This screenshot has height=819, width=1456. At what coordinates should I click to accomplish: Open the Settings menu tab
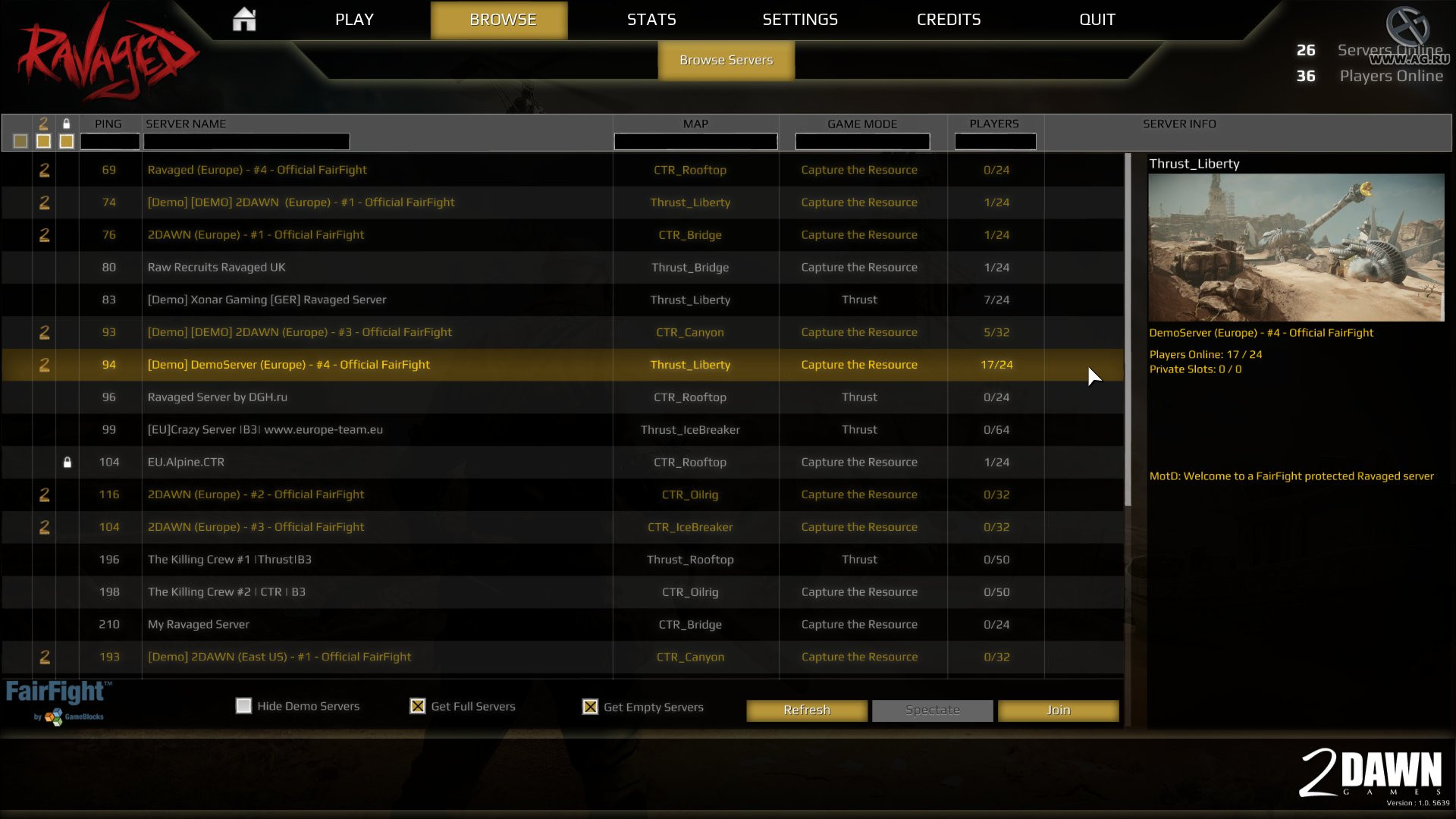800,20
